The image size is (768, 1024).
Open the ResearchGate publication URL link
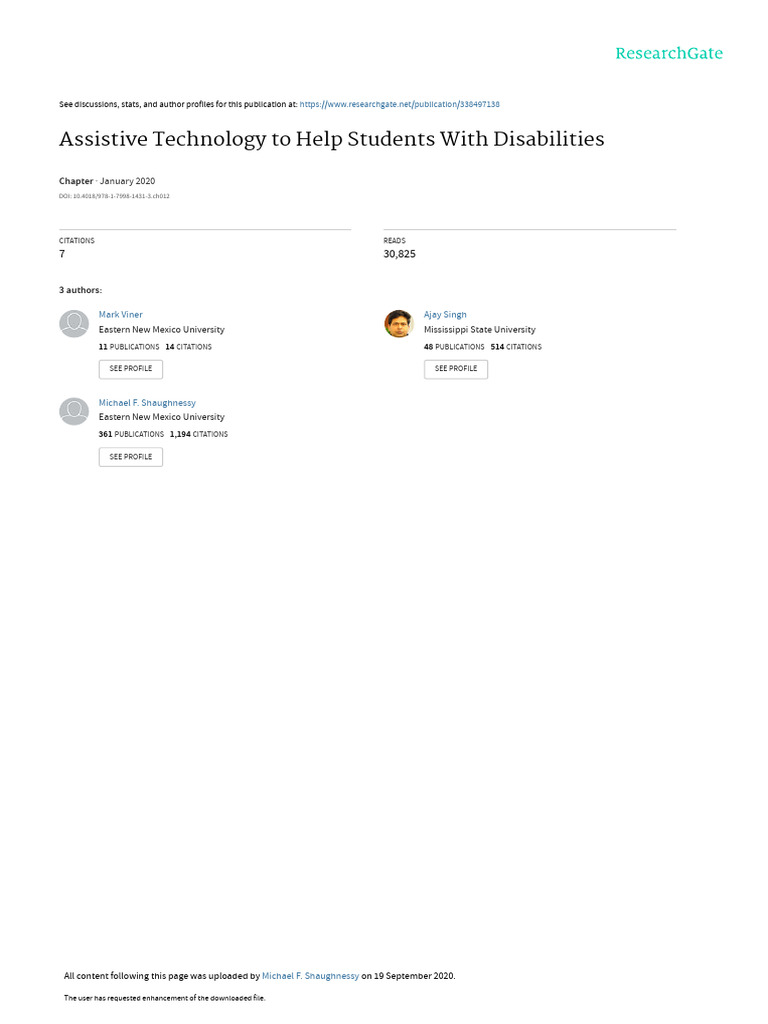pyautogui.click(x=399, y=104)
